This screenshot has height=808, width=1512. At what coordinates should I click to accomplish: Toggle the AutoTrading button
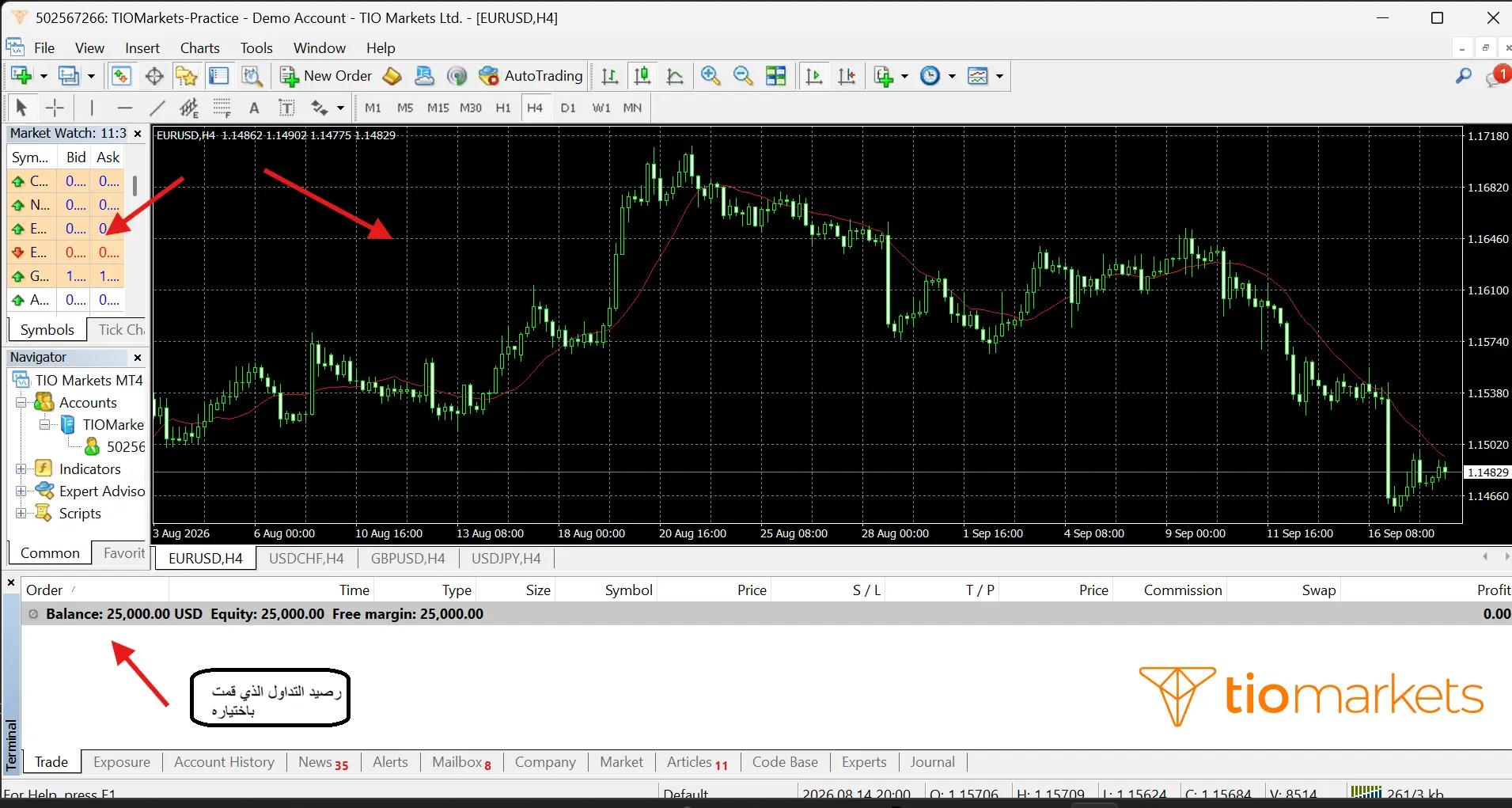[x=531, y=76]
